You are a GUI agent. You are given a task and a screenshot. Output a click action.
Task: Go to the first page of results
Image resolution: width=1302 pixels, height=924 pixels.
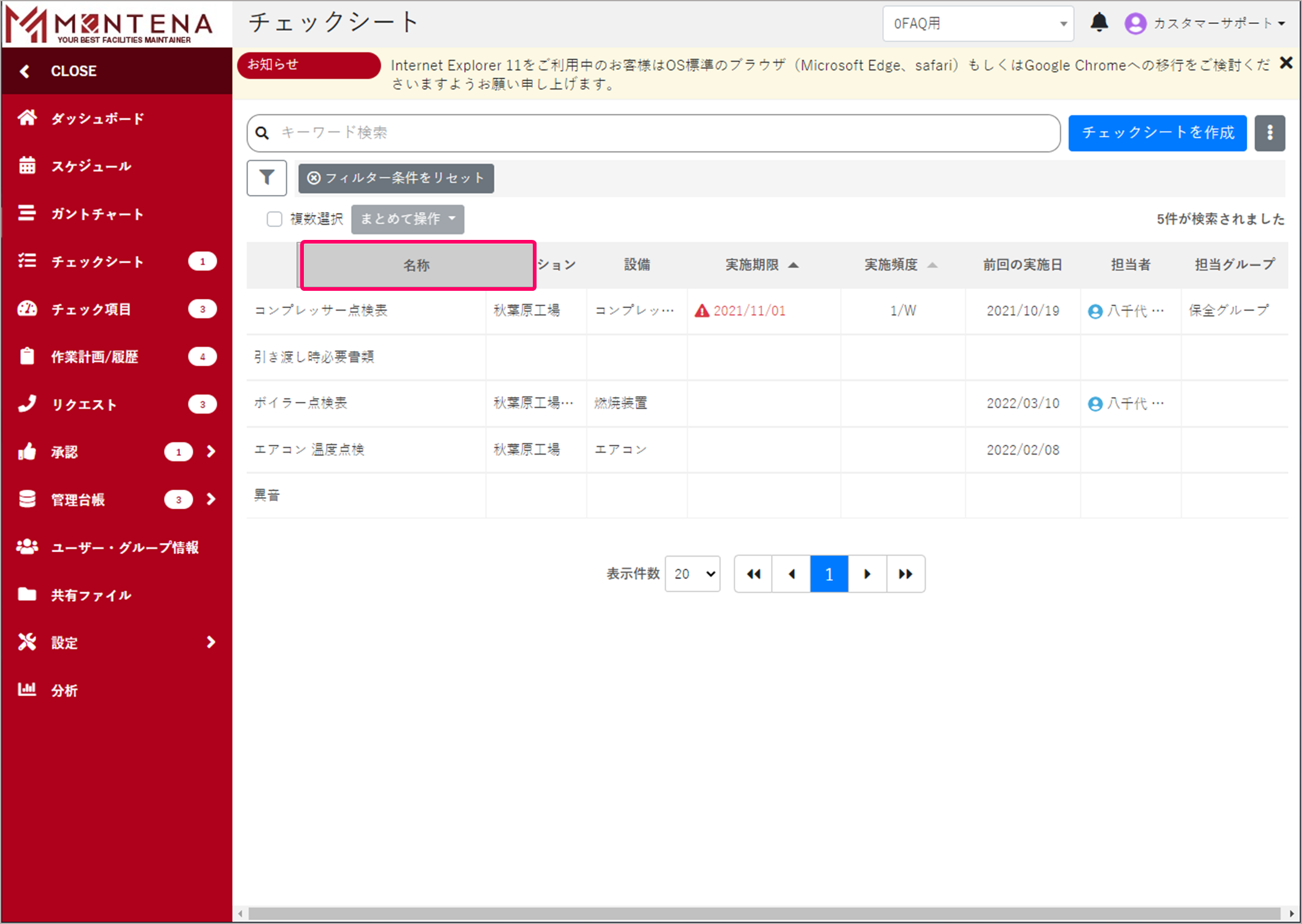tap(753, 574)
